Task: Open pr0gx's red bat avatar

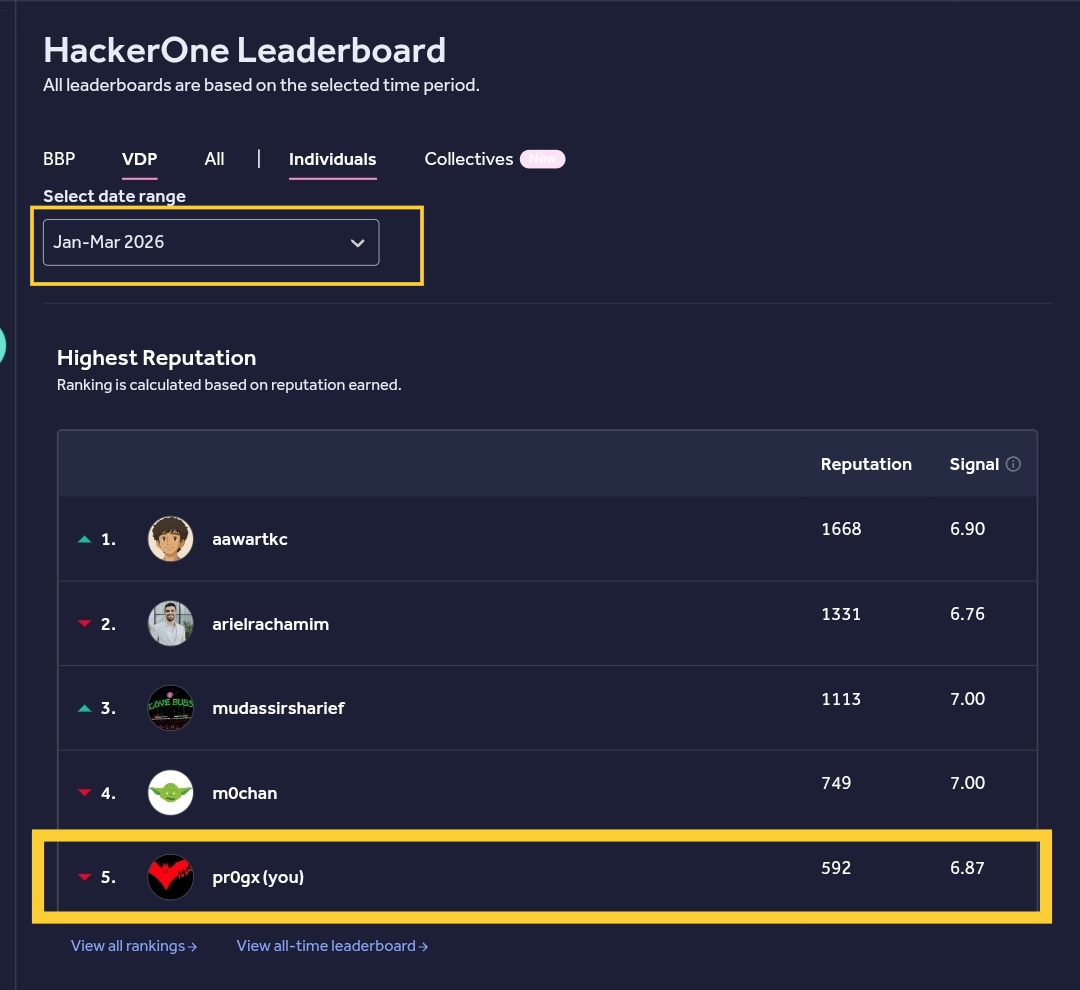Action: (170, 877)
